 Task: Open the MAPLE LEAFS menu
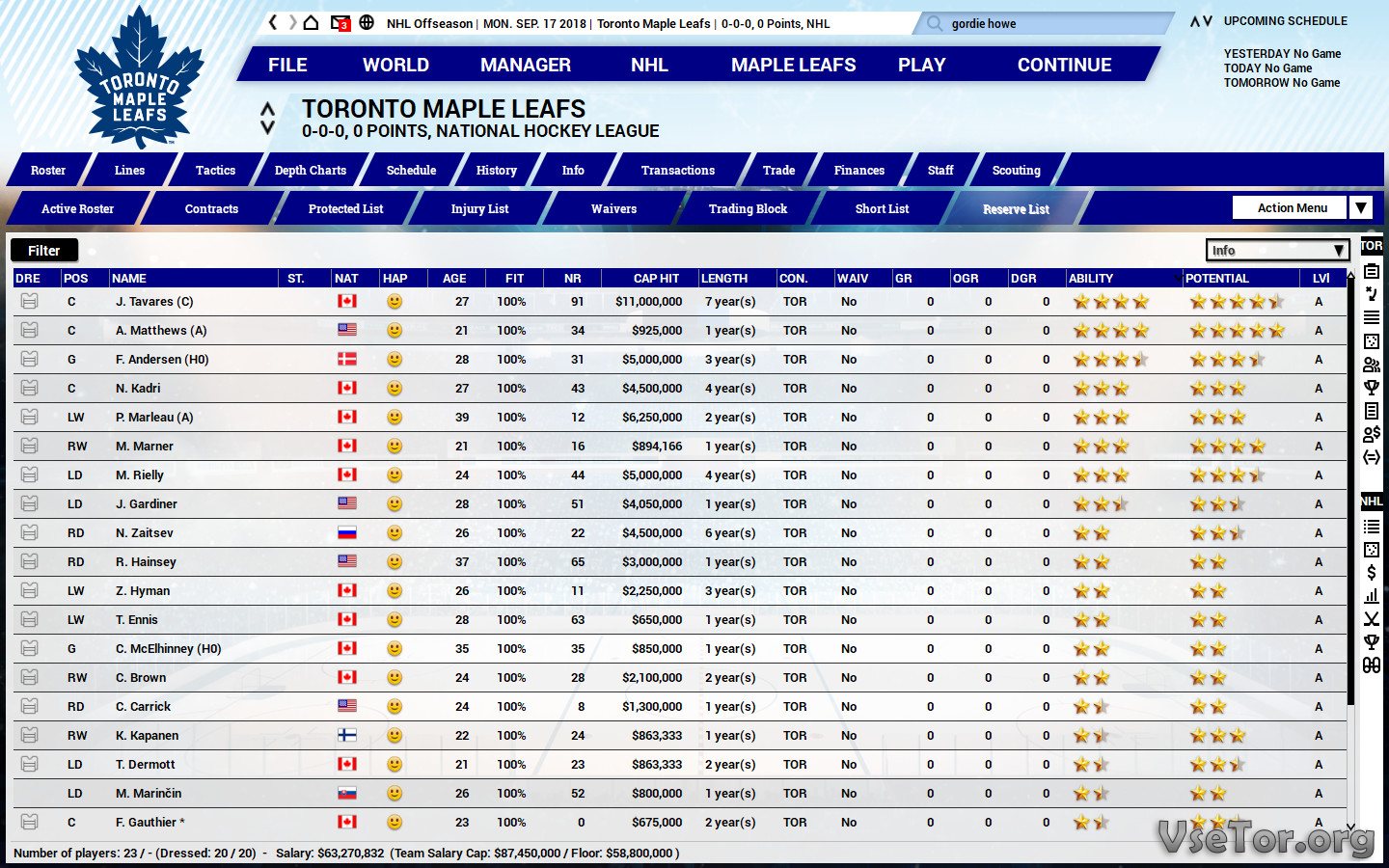[793, 65]
